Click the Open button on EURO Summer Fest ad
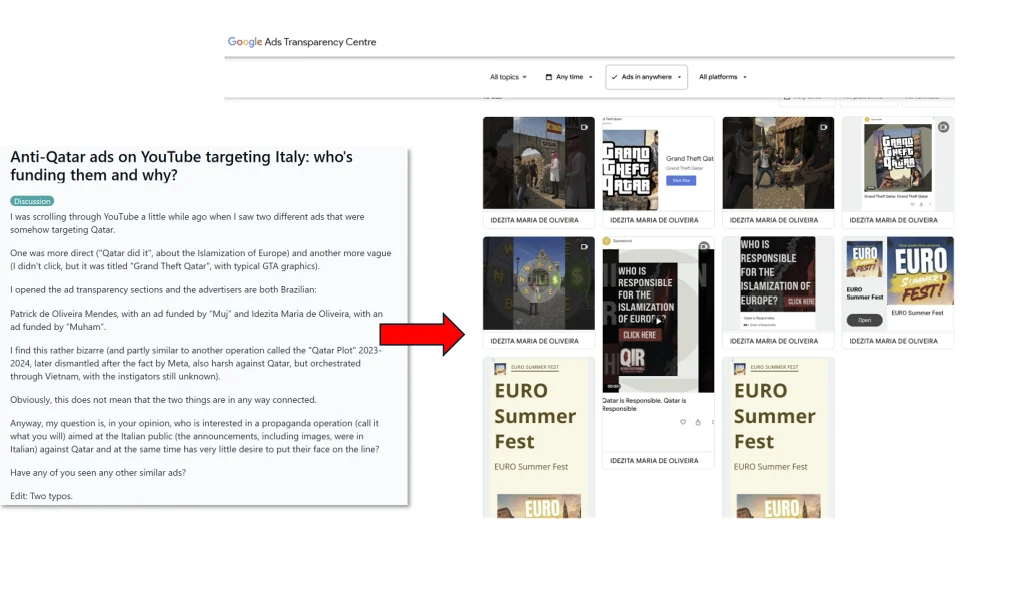 tap(864, 320)
